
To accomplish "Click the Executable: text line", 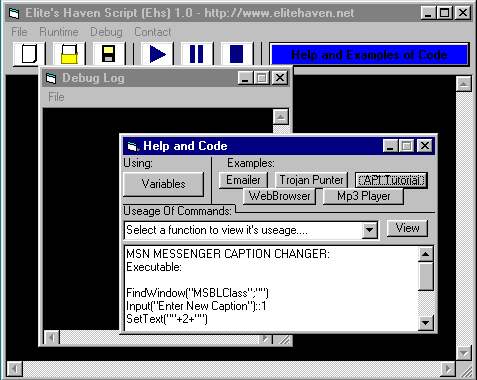I will [154, 267].
